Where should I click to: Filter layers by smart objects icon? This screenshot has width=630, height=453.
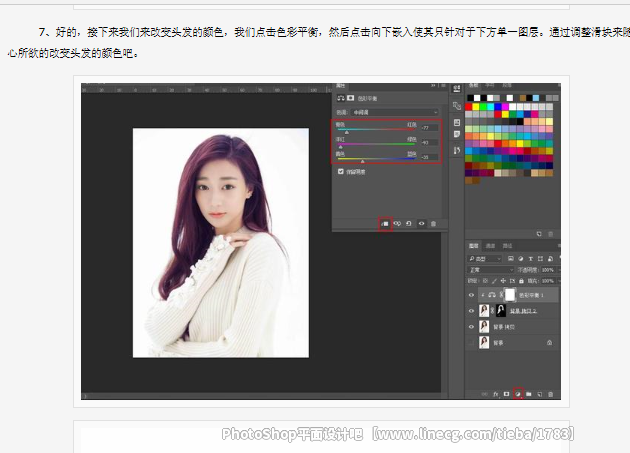point(550,258)
